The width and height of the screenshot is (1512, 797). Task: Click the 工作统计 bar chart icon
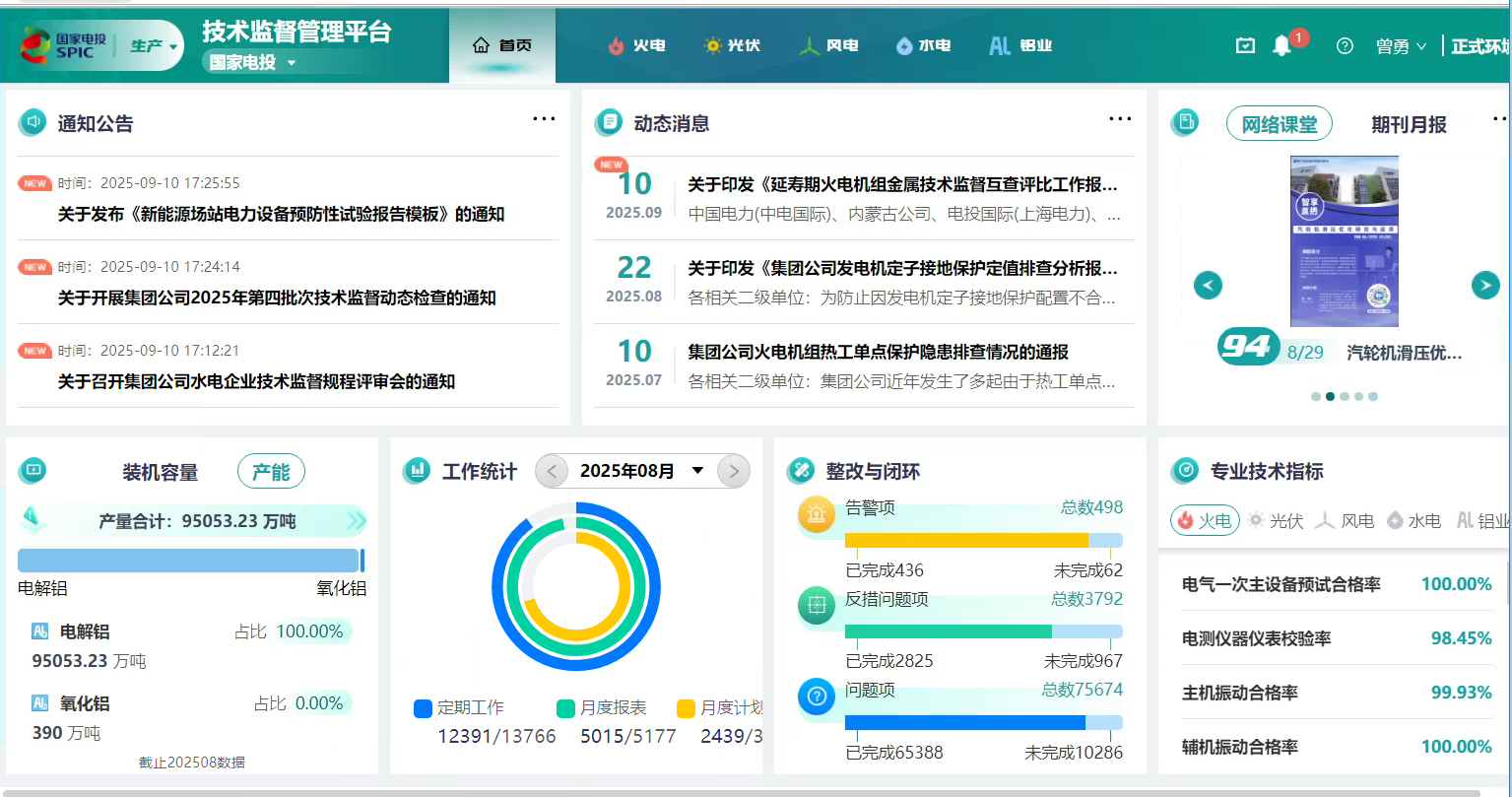tap(417, 471)
